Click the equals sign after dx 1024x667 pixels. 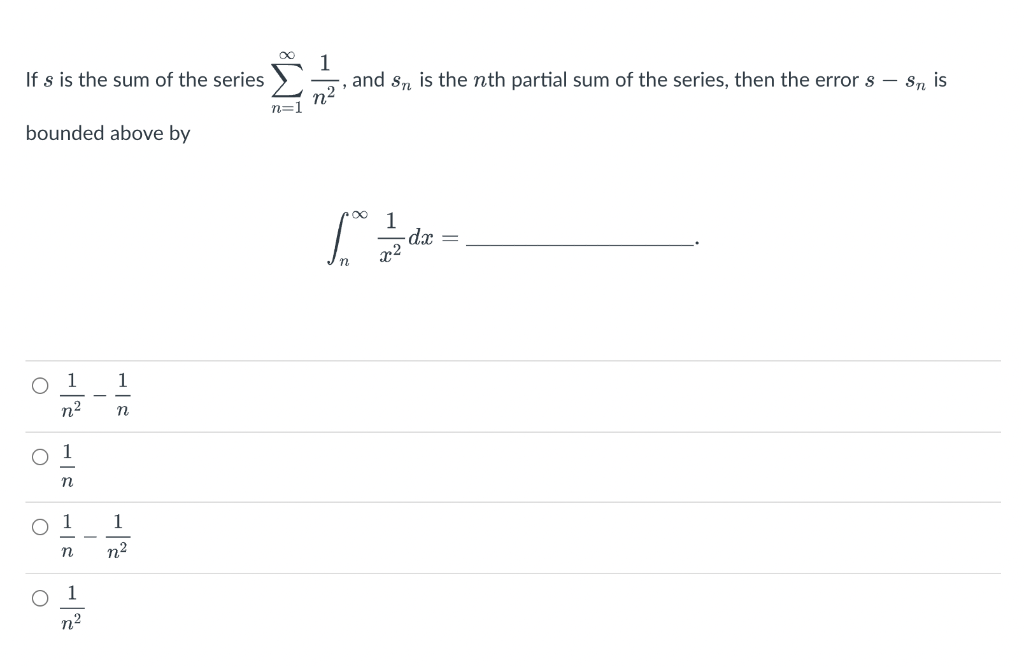pos(449,239)
